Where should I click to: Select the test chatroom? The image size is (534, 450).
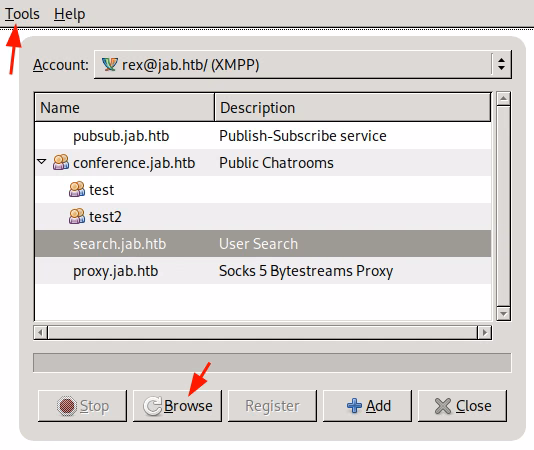pos(263,190)
